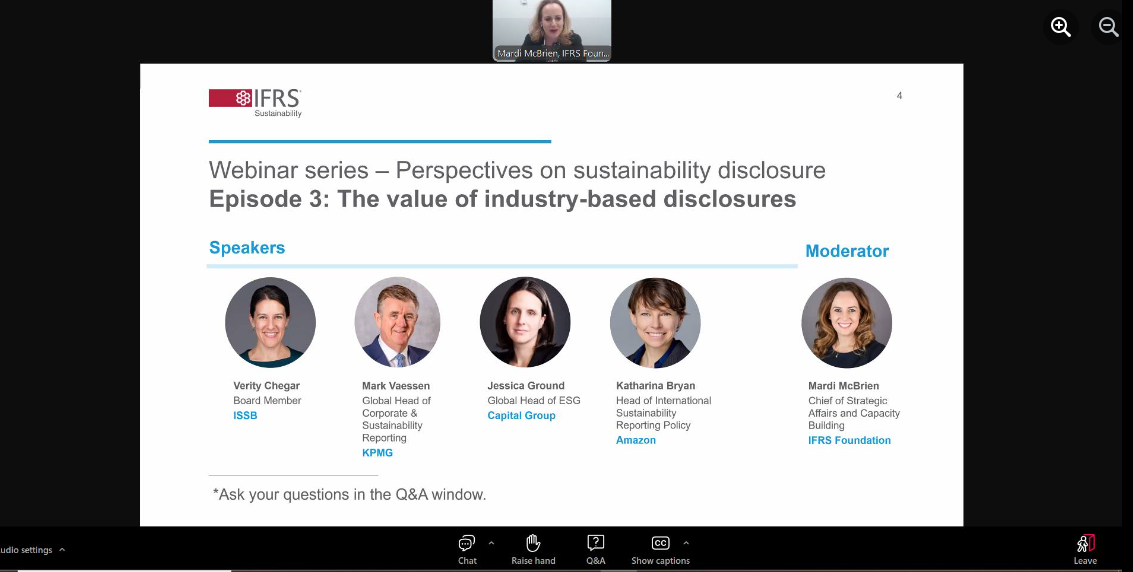Viewport: 1133px width, 572px height.
Task: Click the name Mardi McBrien under photo
Action: tap(843, 386)
